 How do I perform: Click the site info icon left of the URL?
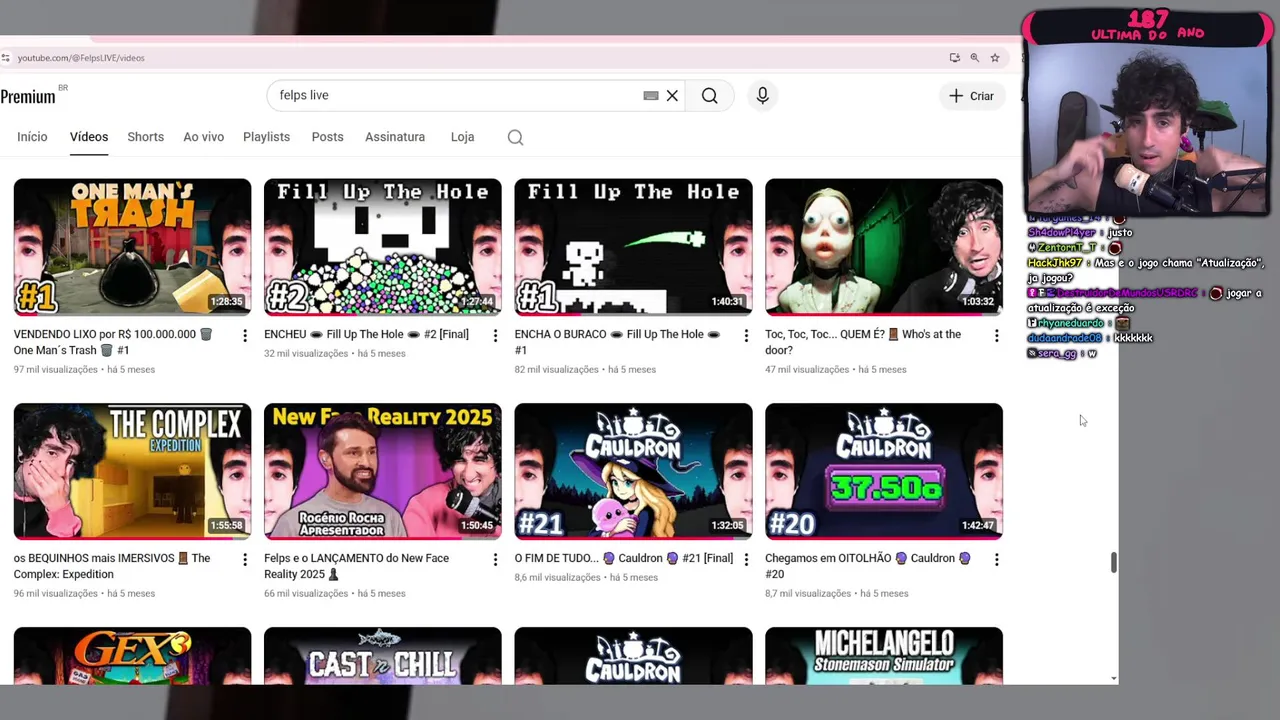(5, 58)
